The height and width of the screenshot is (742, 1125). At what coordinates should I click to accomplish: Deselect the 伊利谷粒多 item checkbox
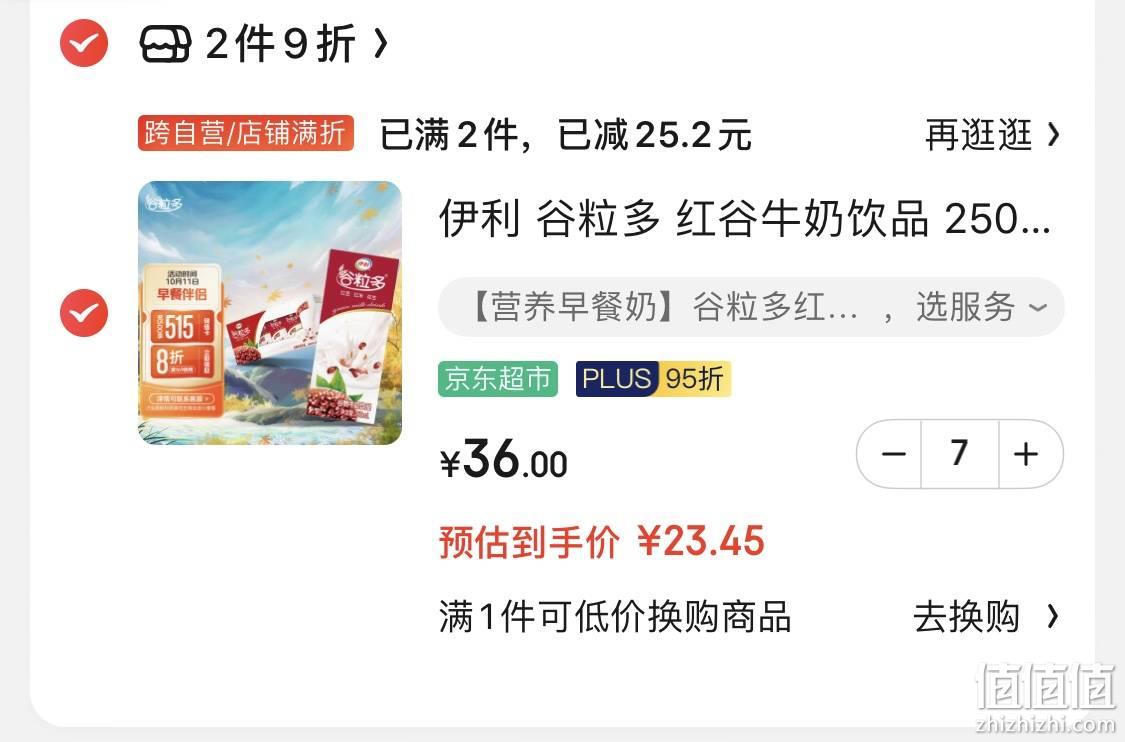click(84, 313)
